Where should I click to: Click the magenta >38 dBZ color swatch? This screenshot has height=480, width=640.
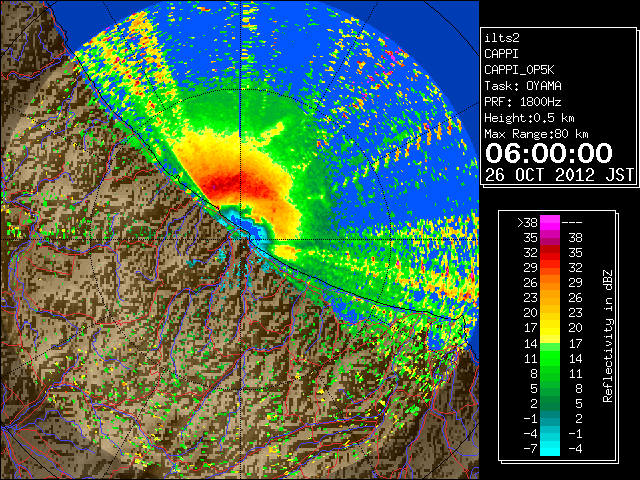550,222
